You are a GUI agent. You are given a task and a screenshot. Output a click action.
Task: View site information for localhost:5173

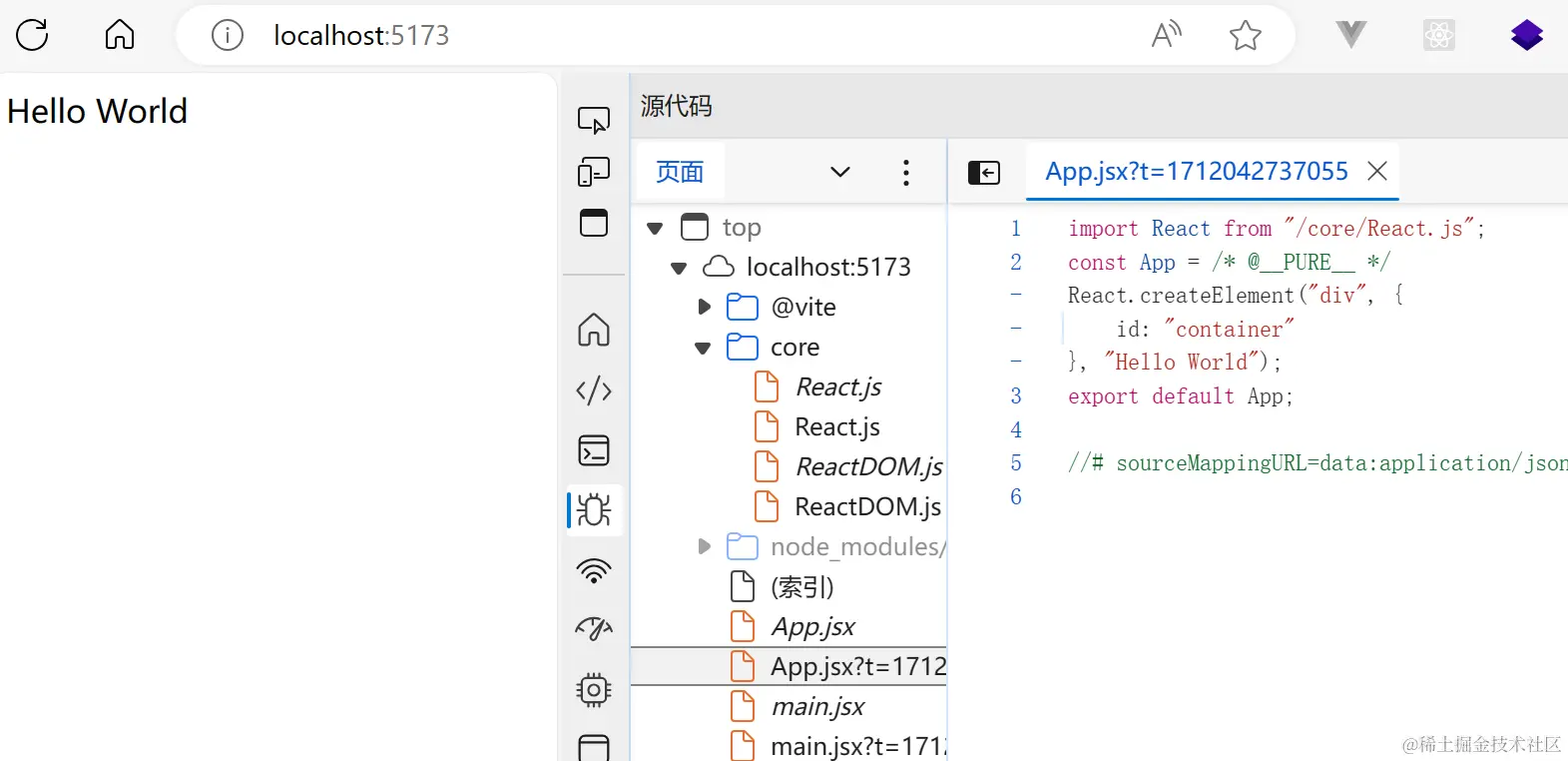[228, 36]
